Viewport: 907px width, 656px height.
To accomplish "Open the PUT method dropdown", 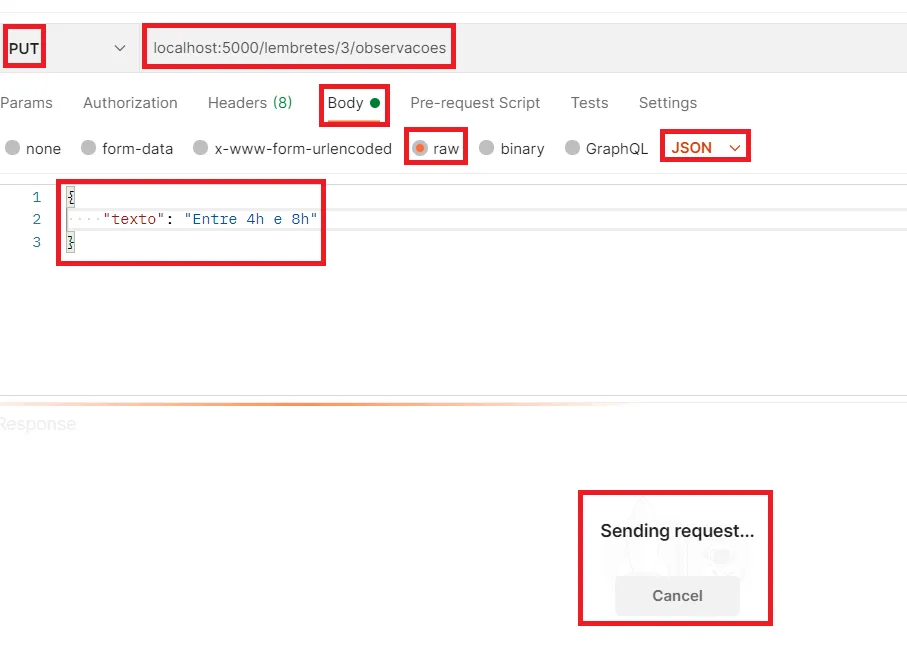I will click(67, 48).
